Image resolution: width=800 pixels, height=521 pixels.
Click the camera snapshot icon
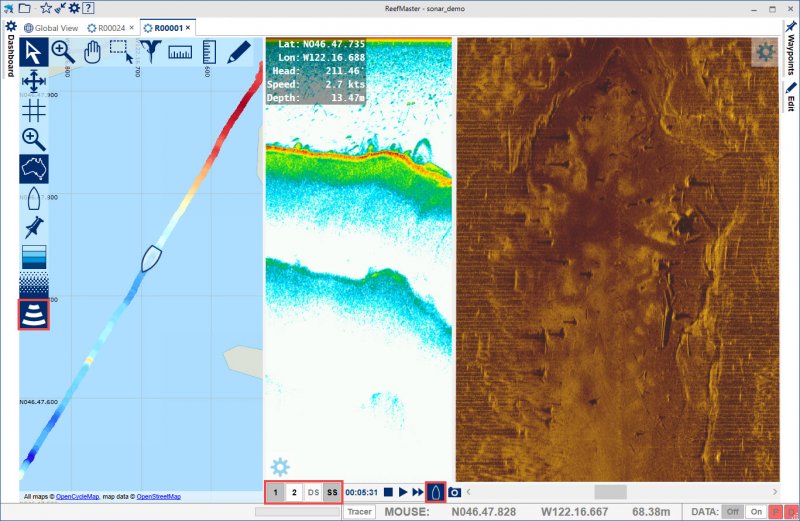pyautogui.click(x=454, y=492)
